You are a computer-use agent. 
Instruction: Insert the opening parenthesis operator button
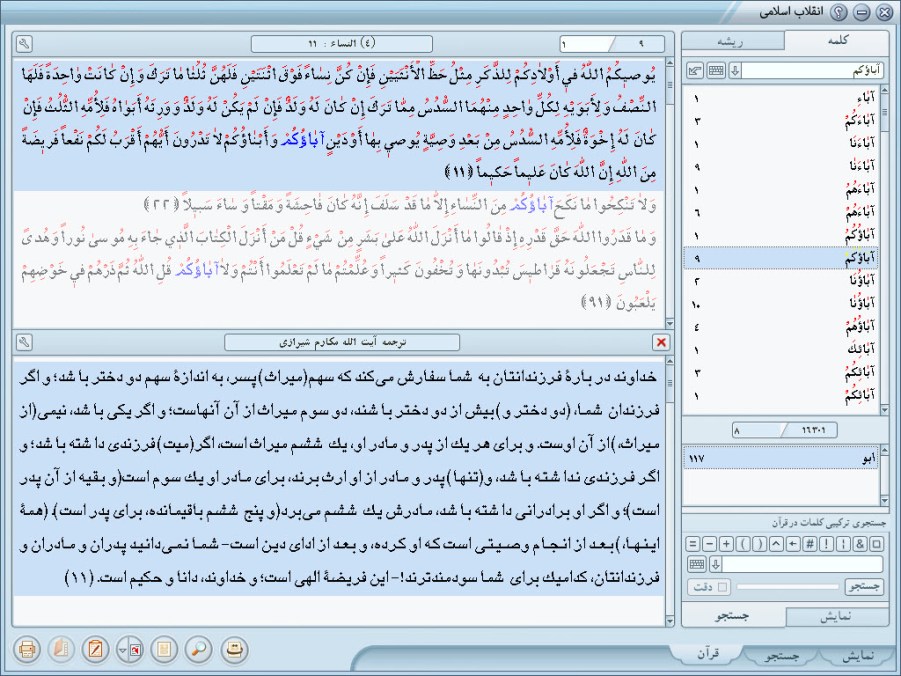(x=743, y=543)
